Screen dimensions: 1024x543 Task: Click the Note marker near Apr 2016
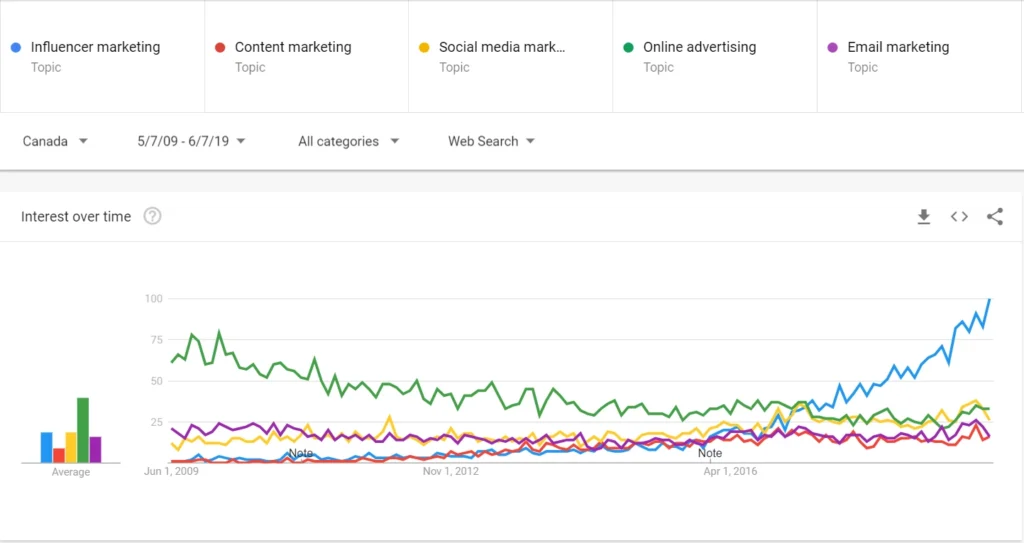710,453
